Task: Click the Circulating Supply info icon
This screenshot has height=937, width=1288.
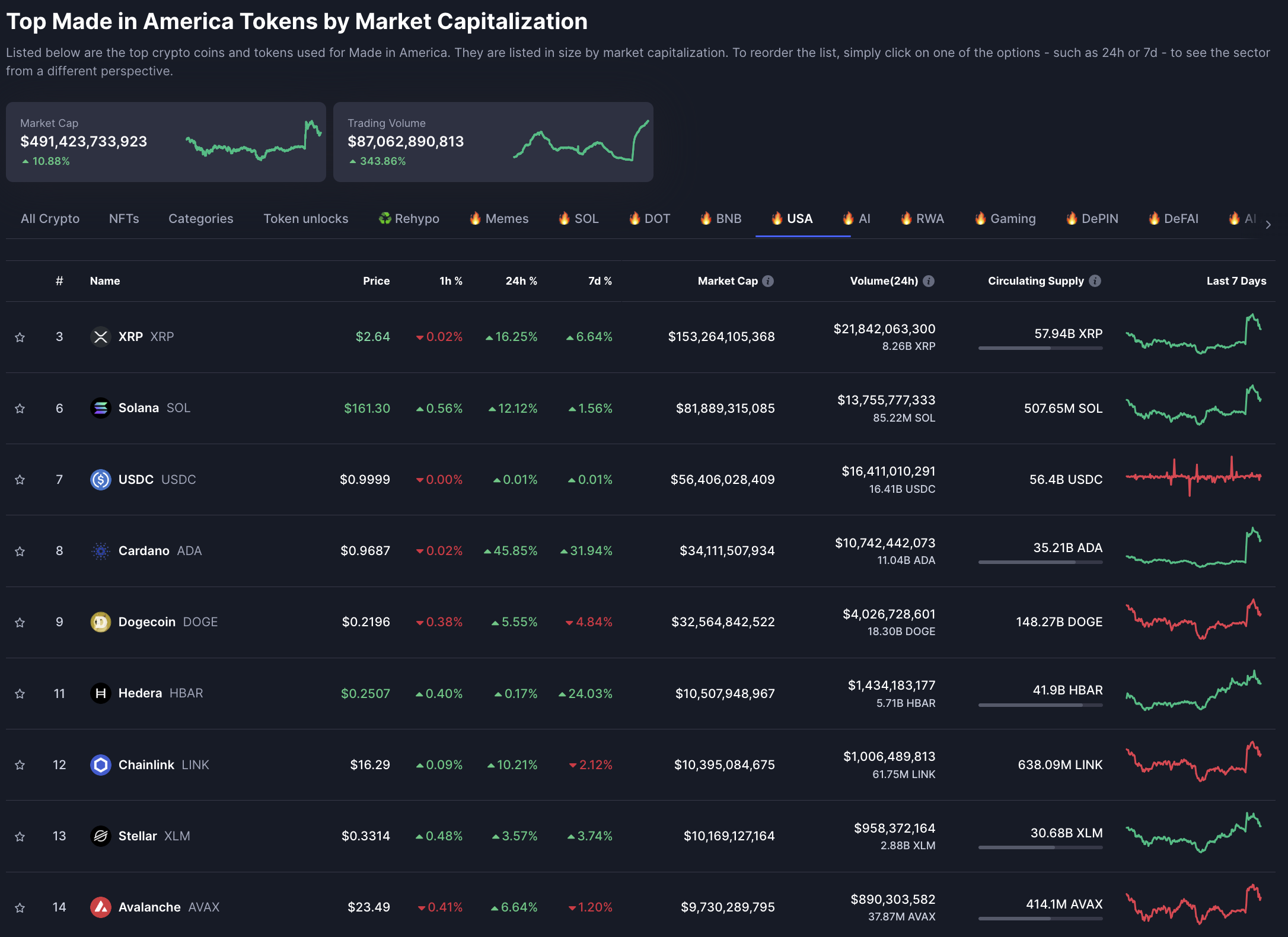Action: [1095, 281]
